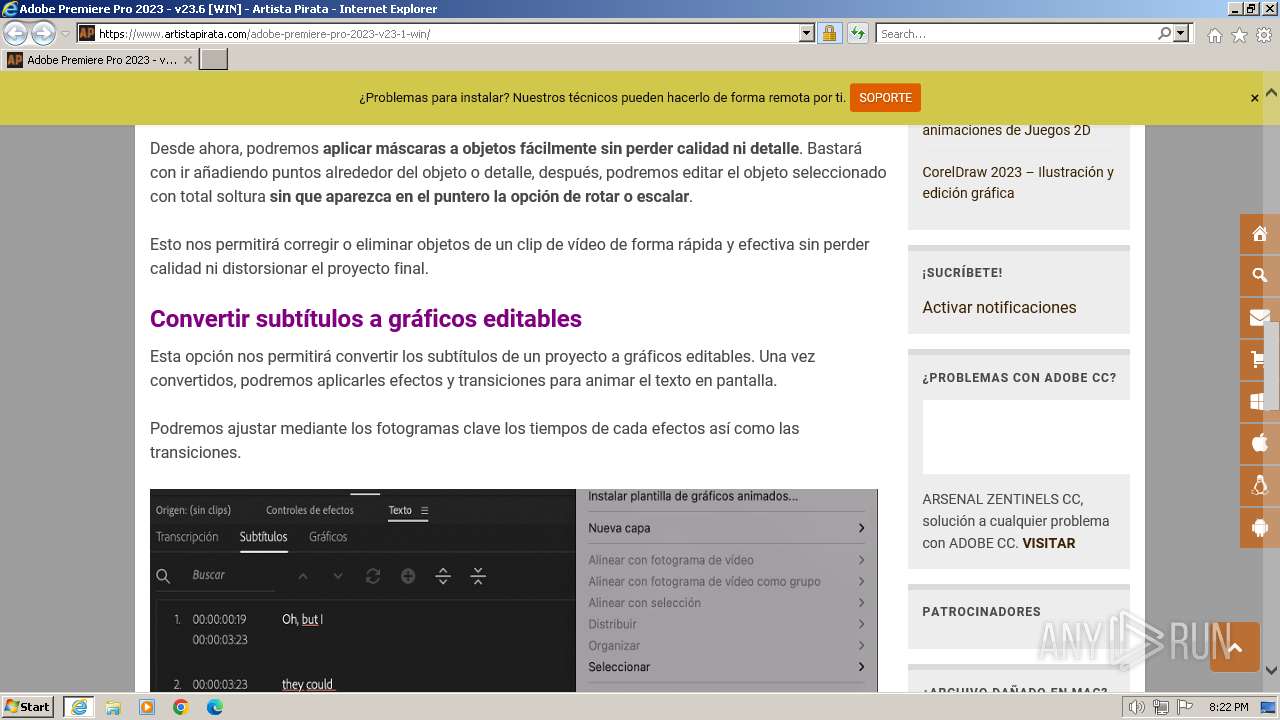
Task: Select the Transcripción tab in the screenshot image
Action: 187,537
